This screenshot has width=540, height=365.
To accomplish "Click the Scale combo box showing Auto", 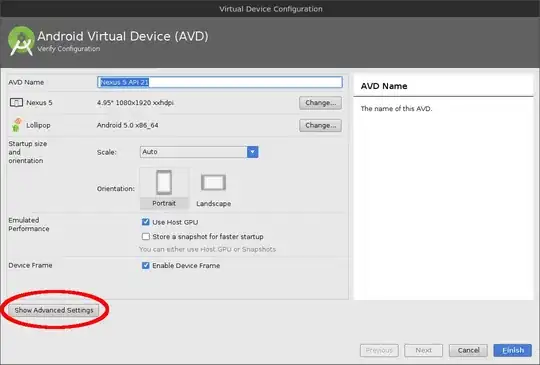I will 199,152.
